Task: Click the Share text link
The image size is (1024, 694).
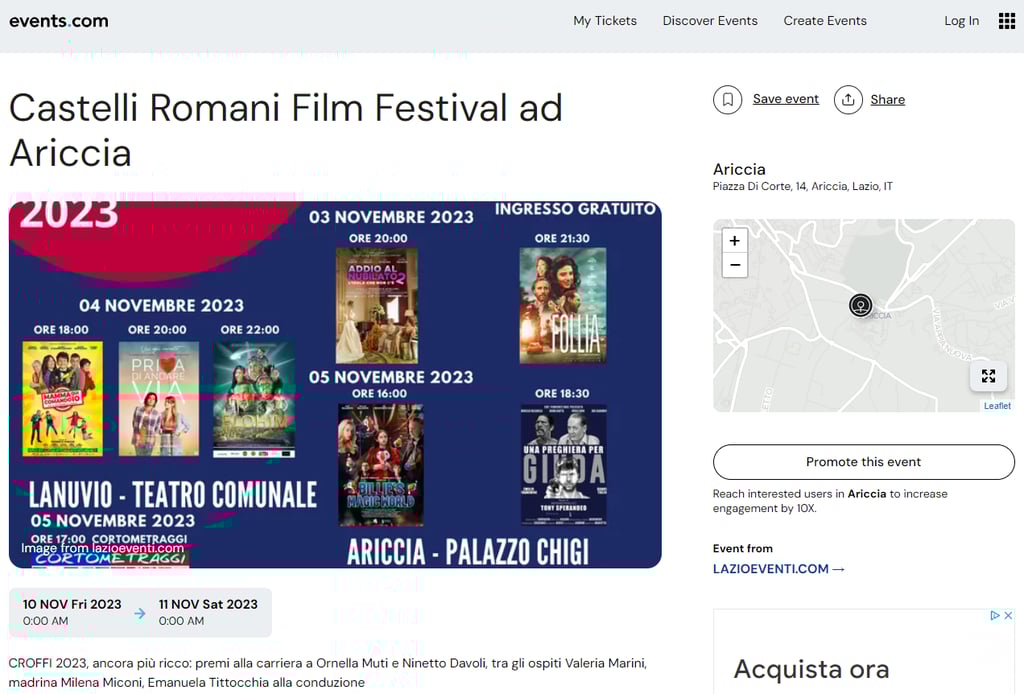Action: tap(888, 100)
